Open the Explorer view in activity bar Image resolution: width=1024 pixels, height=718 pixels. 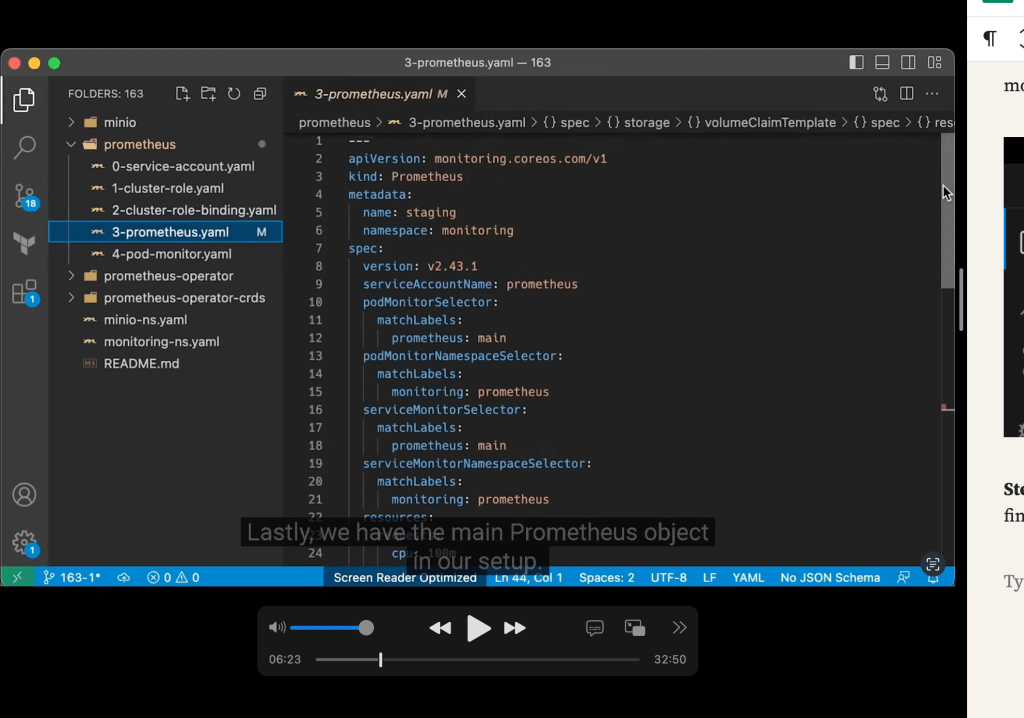tap(24, 99)
